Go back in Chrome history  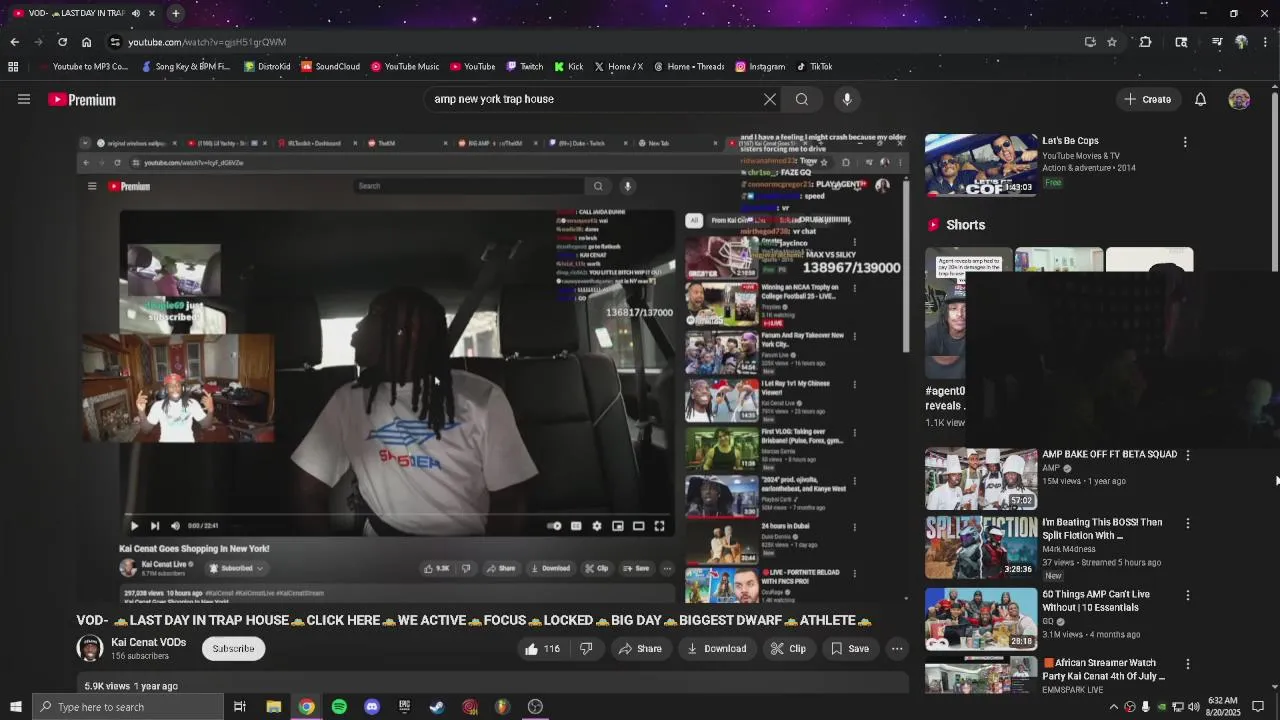14,42
